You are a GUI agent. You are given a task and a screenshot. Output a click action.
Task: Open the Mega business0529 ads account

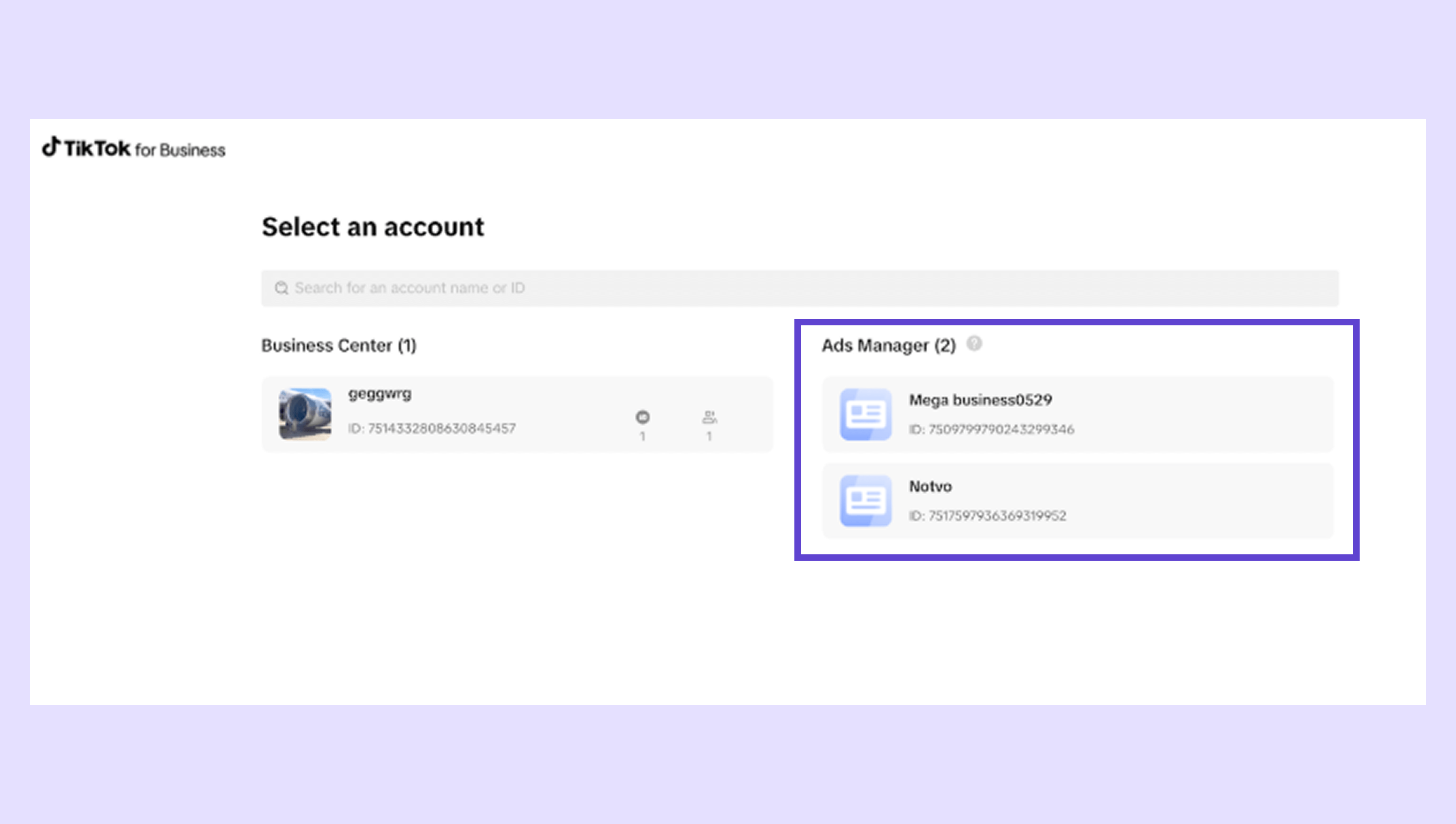pos(981,400)
